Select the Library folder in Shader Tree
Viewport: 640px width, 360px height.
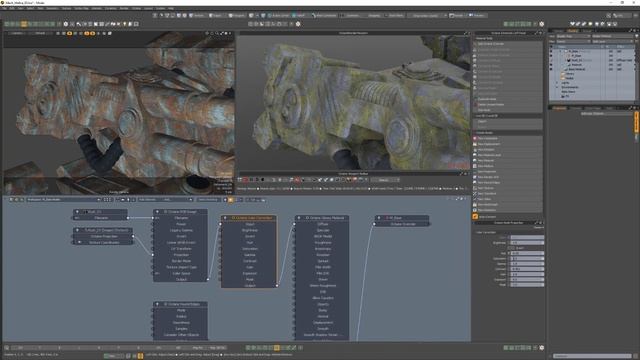[x=569, y=74]
